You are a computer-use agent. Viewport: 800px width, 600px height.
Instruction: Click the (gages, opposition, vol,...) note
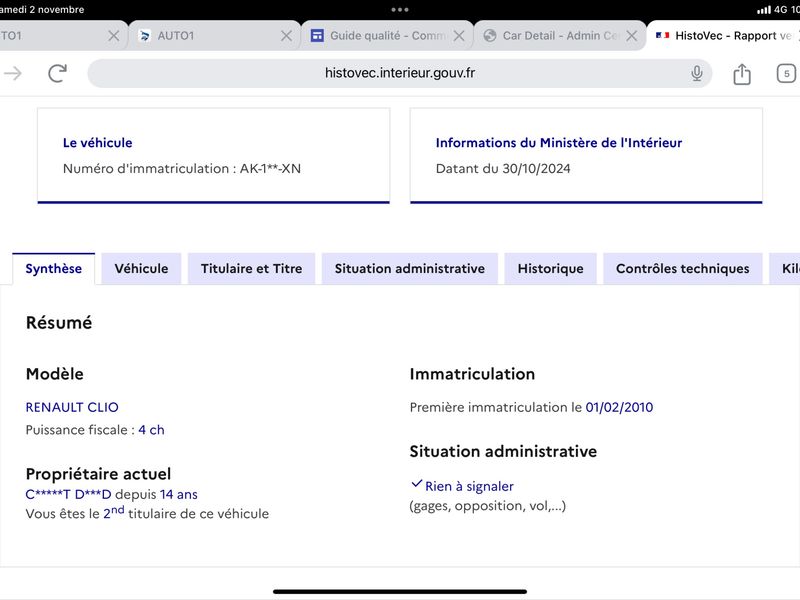click(x=488, y=506)
